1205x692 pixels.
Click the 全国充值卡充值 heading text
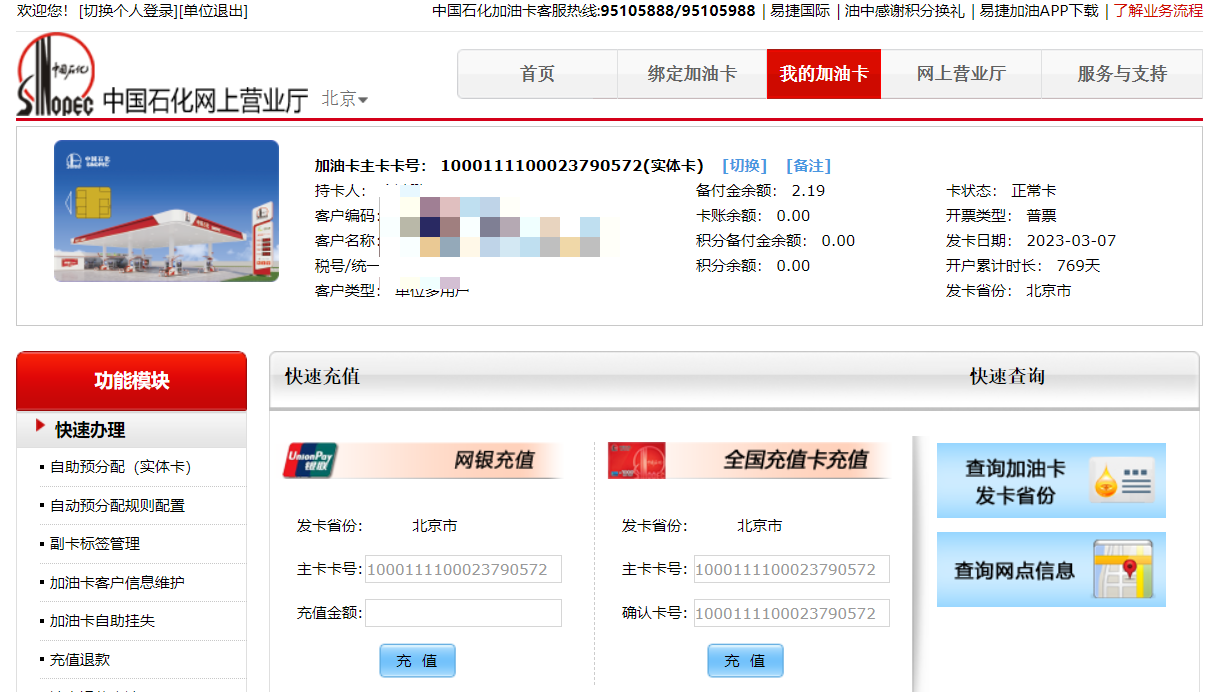tap(796, 461)
